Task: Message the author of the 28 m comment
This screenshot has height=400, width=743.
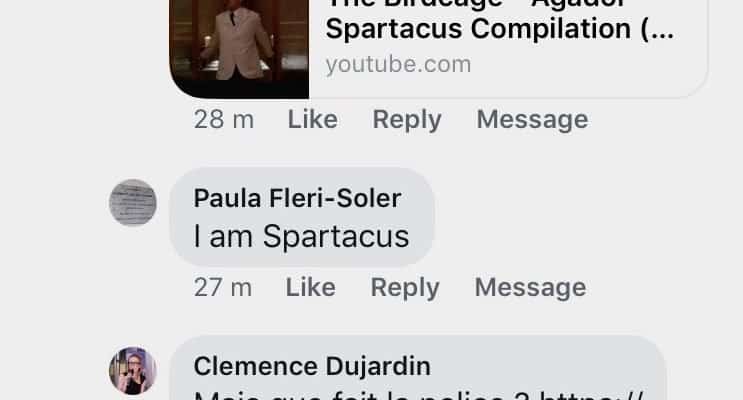Action: click(532, 119)
